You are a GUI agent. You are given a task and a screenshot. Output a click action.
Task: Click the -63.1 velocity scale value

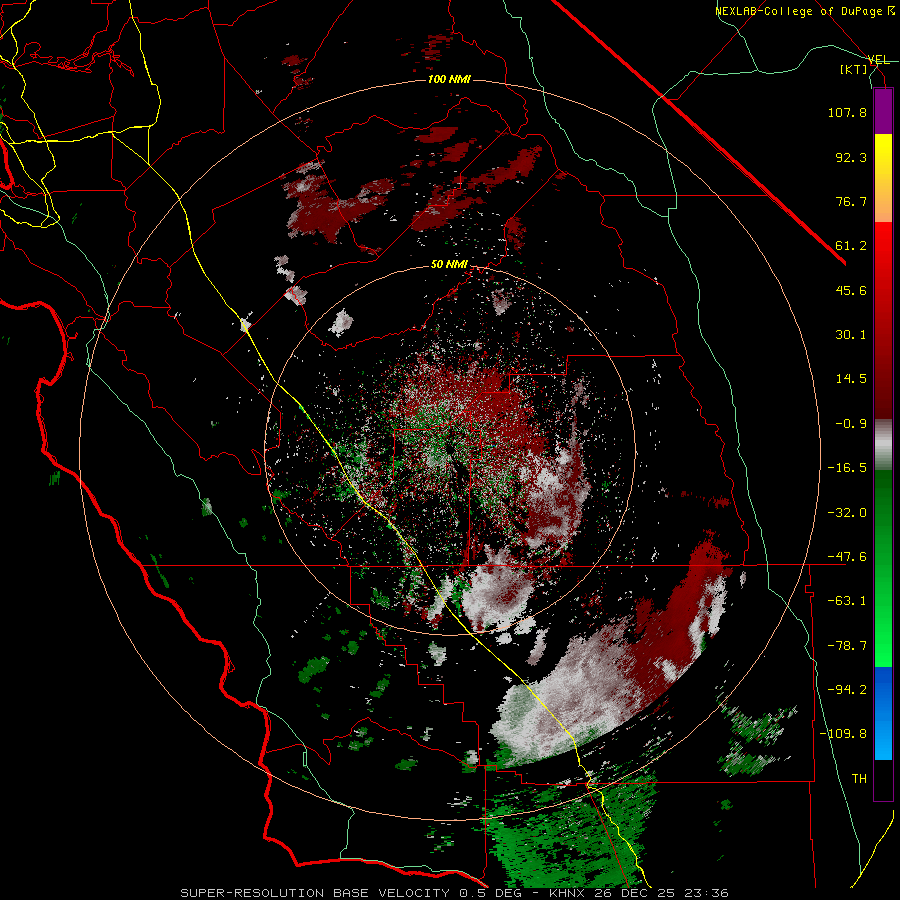[x=847, y=601]
